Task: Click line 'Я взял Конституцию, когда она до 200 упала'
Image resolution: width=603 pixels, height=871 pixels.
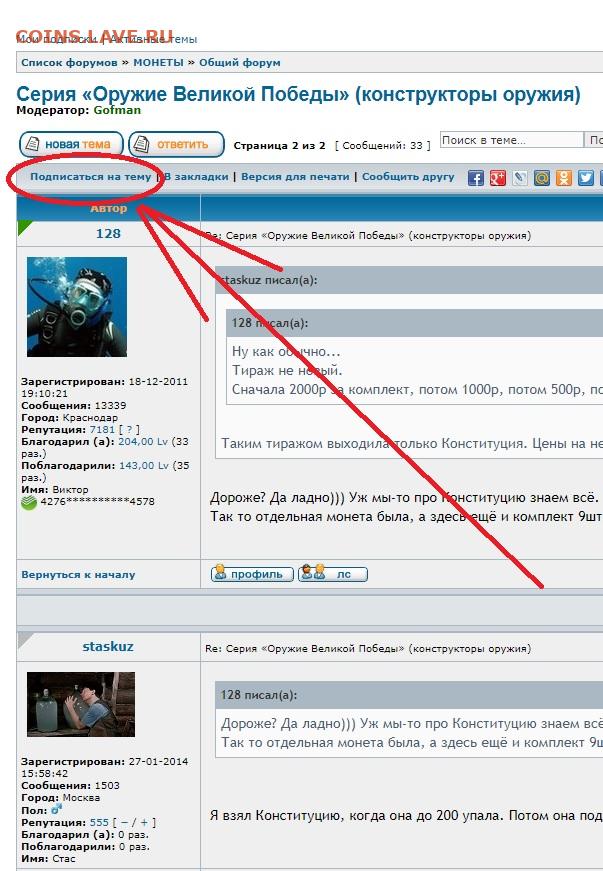Action: [356, 815]
